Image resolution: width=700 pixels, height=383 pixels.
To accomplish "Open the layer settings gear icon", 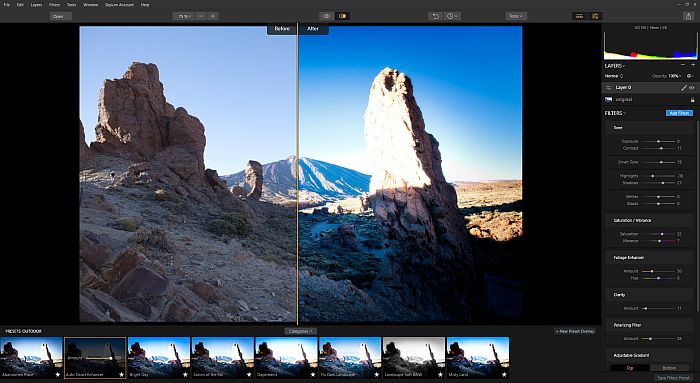I will click(x=690, y=76).
